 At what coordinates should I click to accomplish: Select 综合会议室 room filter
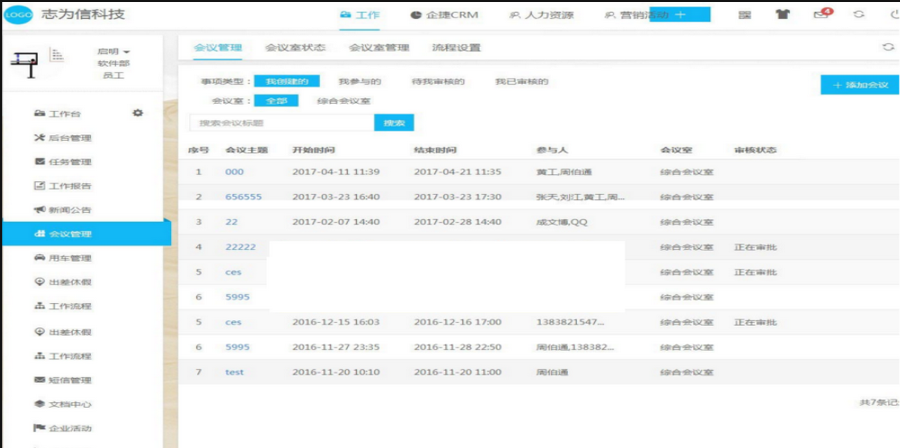coord(343,101)
